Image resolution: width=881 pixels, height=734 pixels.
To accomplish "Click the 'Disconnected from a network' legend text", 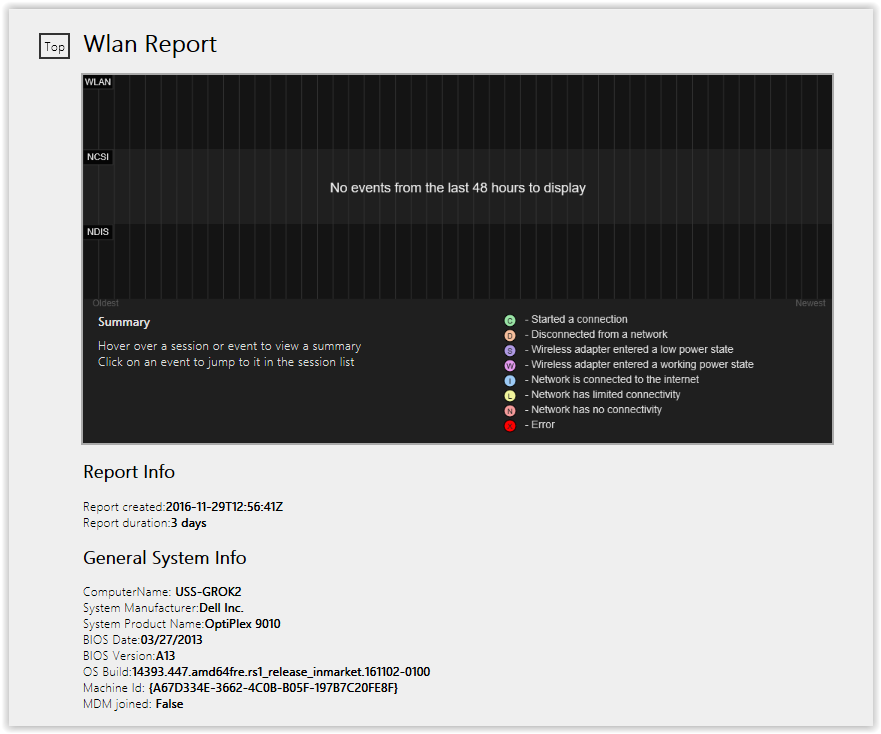I will click(x=600, y=334).
